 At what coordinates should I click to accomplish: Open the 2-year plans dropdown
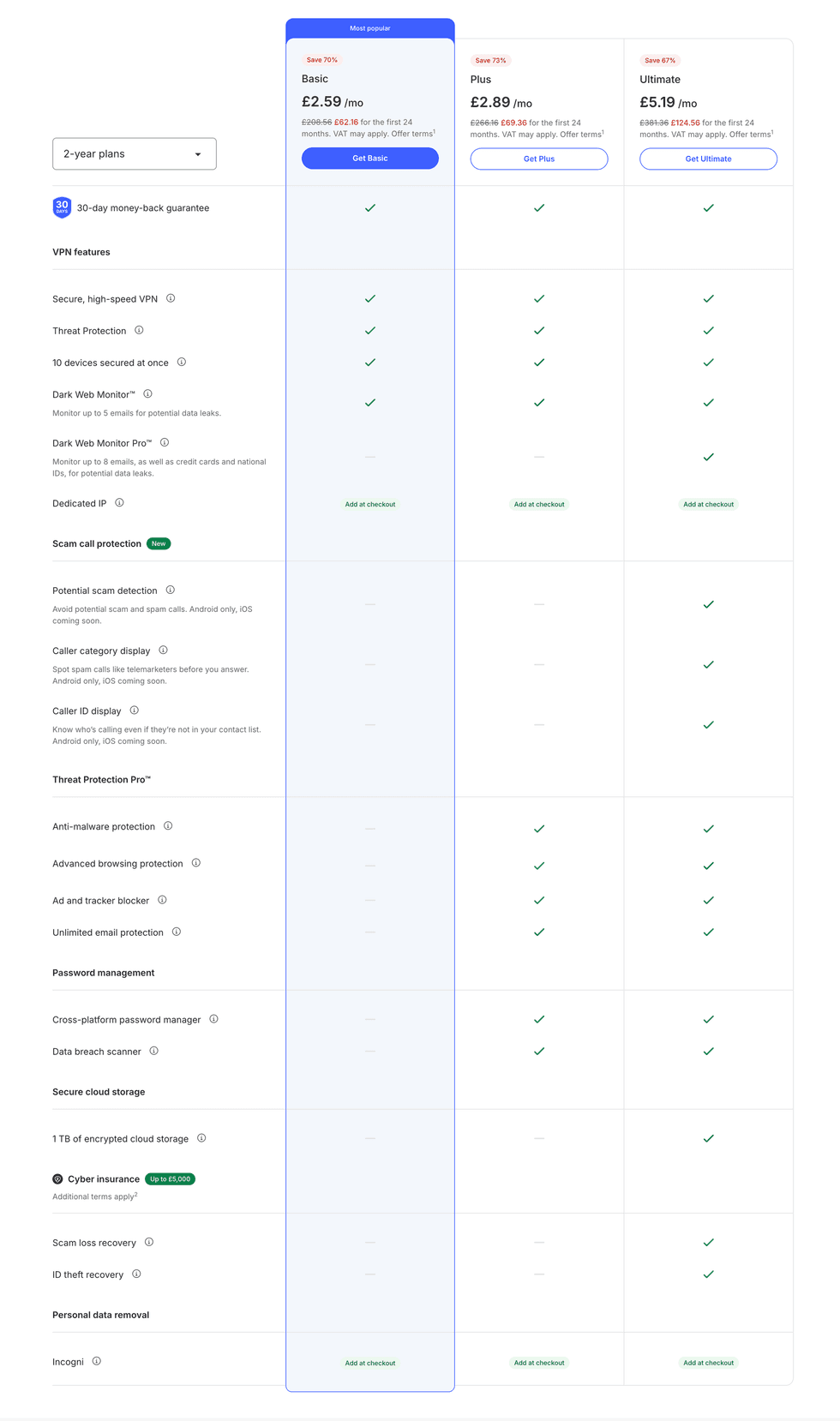[135, 154]
